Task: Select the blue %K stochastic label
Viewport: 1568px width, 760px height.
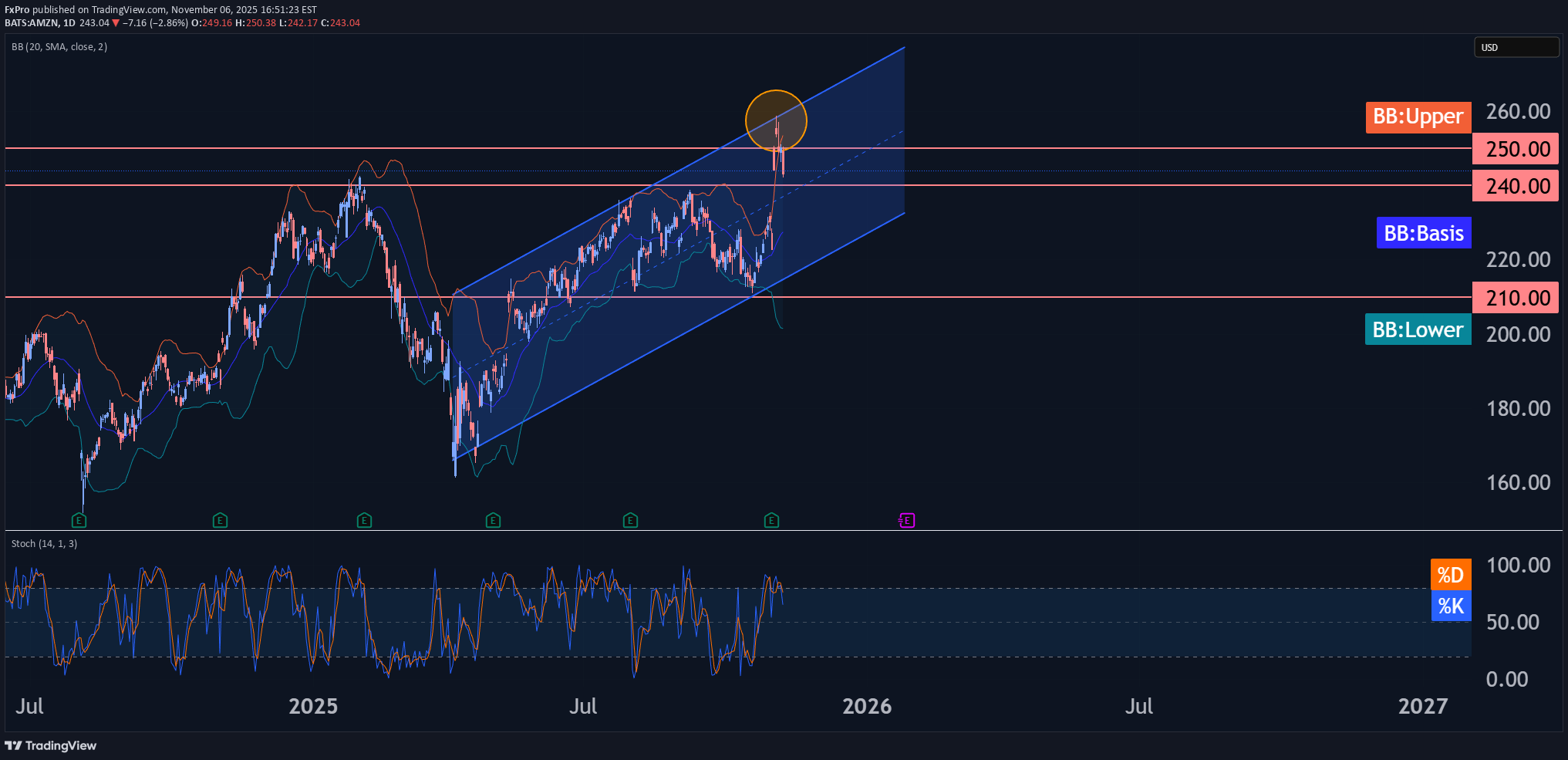Action: coord(1450,606)
